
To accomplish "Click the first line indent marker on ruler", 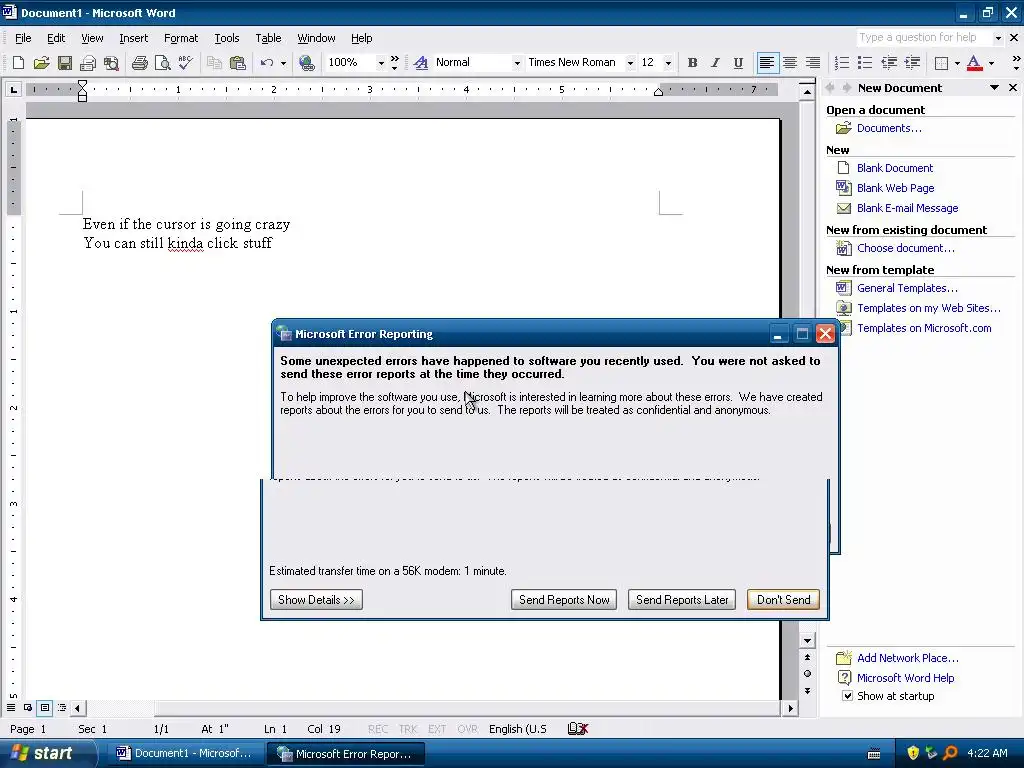I will tap(82, 85).
